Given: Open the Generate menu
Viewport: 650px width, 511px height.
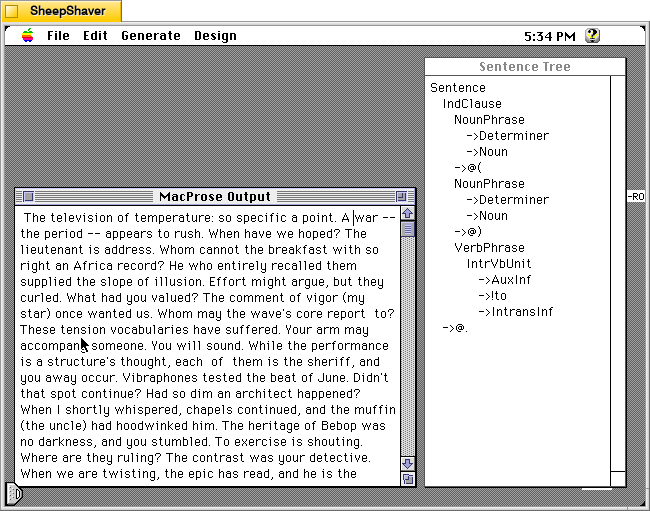Looking at the screenshot, I should pyautogui.click(x=150, y=36).
